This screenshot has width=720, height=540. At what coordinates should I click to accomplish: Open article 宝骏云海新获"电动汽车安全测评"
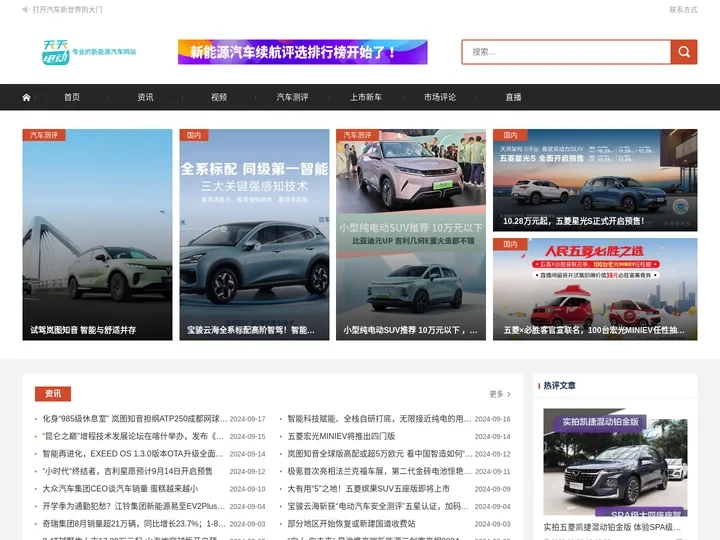click(378, 506)
